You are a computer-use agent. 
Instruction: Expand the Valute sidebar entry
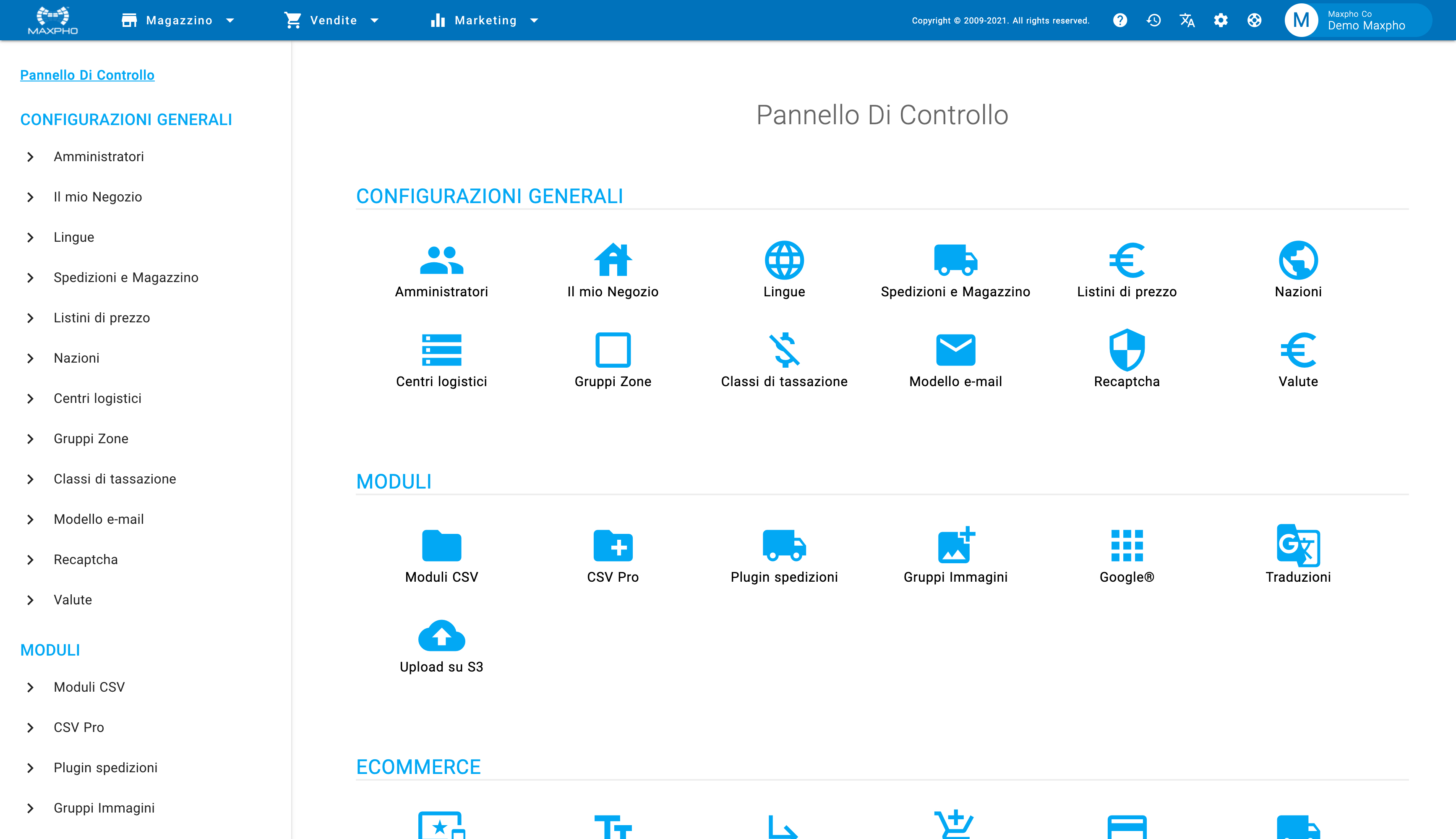(73, 599)
